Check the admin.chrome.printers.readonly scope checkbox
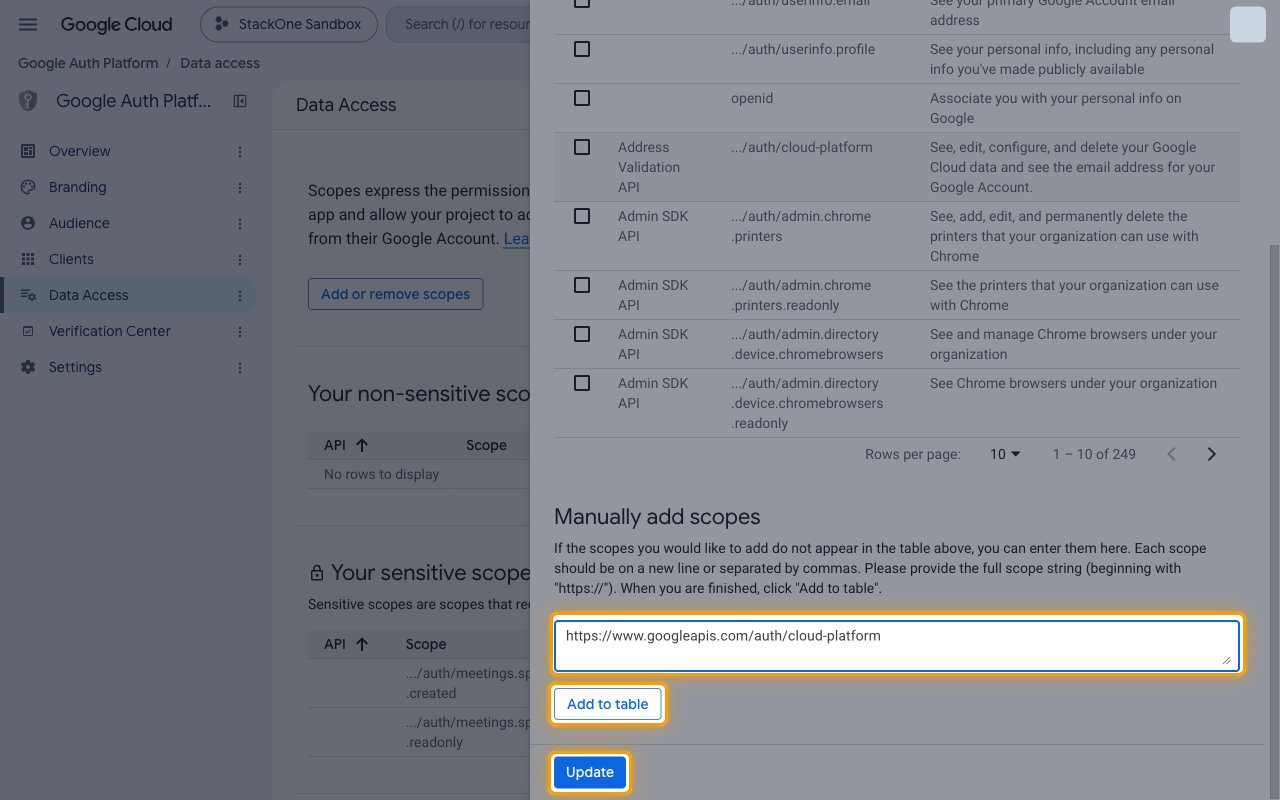This screenshot has width=1280, height=800. [x=582, y=285]
